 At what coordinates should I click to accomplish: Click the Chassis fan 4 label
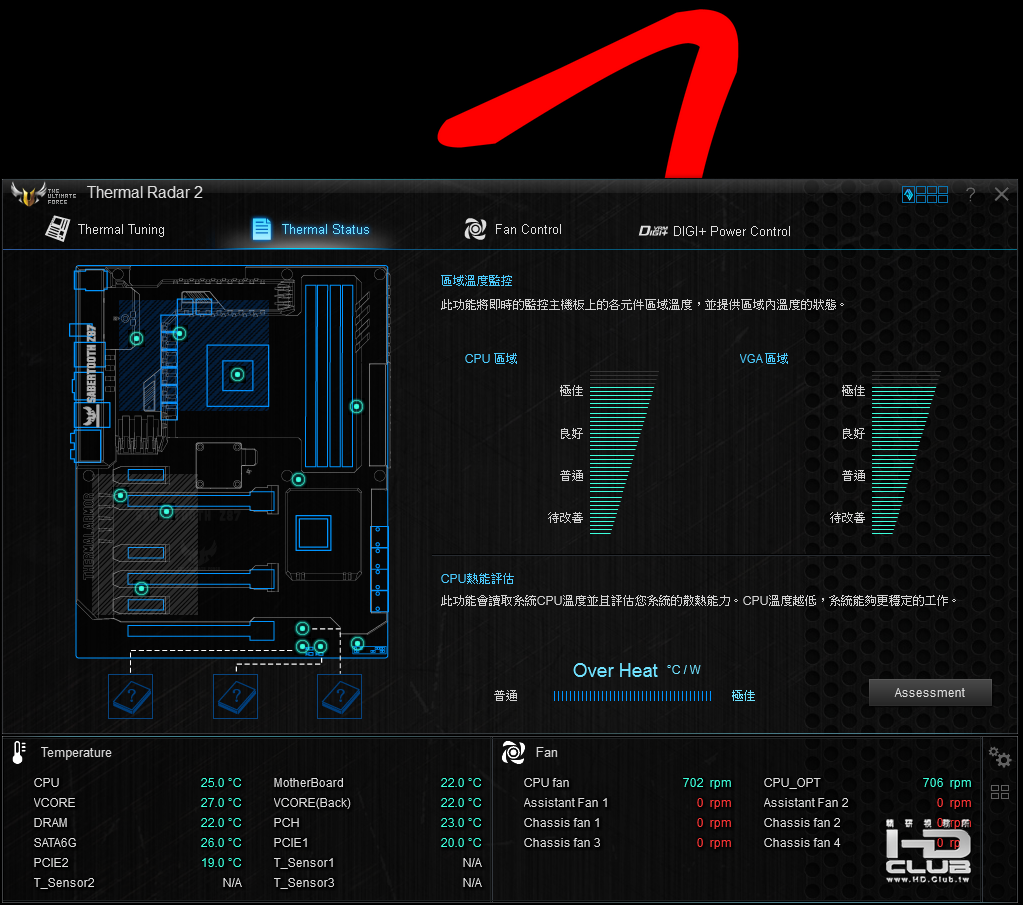pyautogui.click(x=802, y=843)
